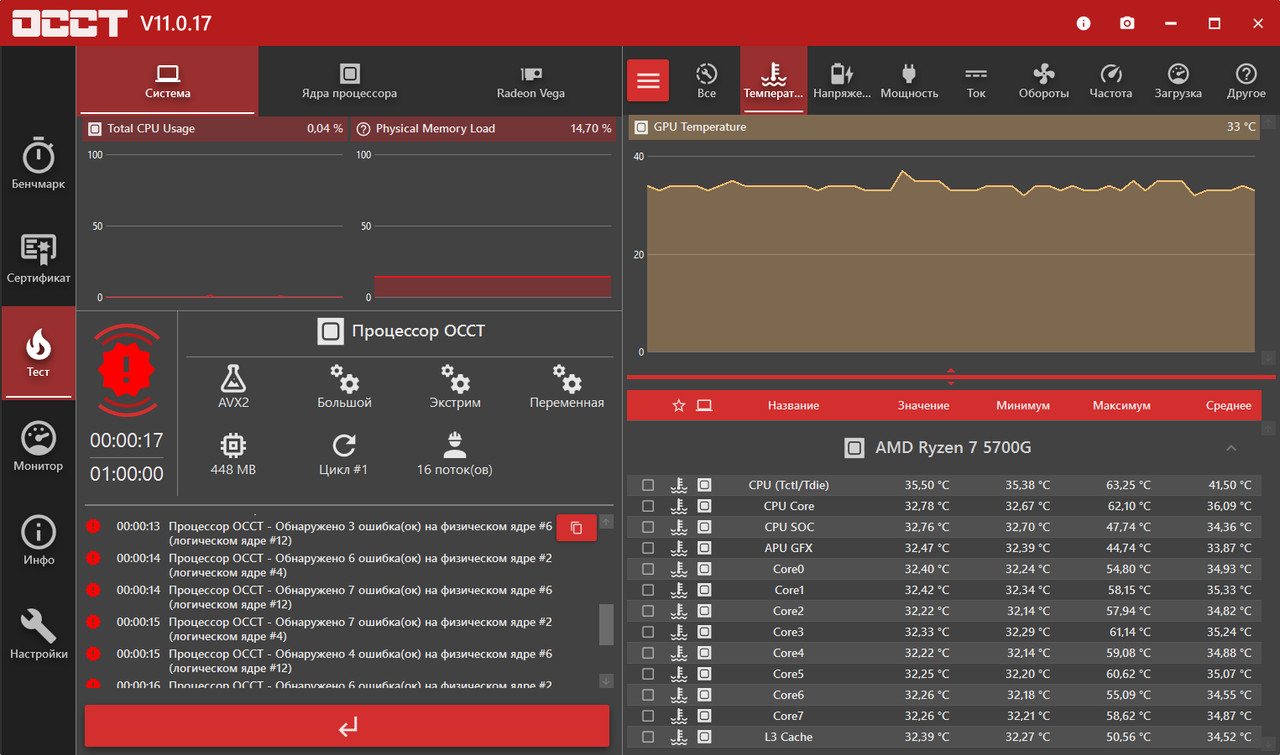Click the Переменная load type icon
This screenshot has height=755, width=1280.
pos(566,378)
